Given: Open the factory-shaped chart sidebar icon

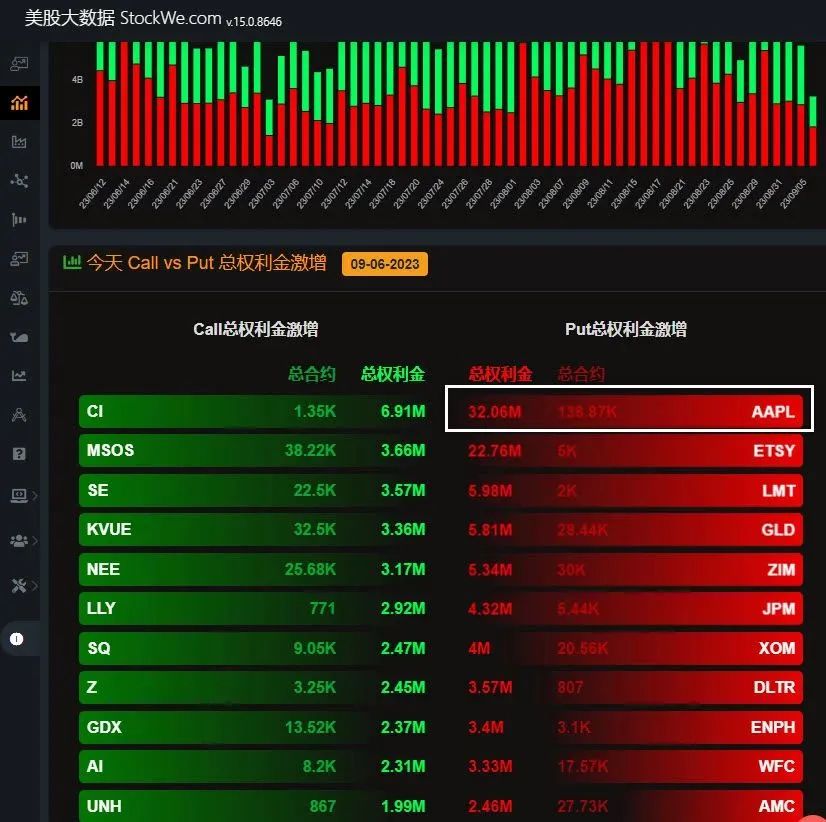Looking at the screenshot, I should (x=19, y=141).
